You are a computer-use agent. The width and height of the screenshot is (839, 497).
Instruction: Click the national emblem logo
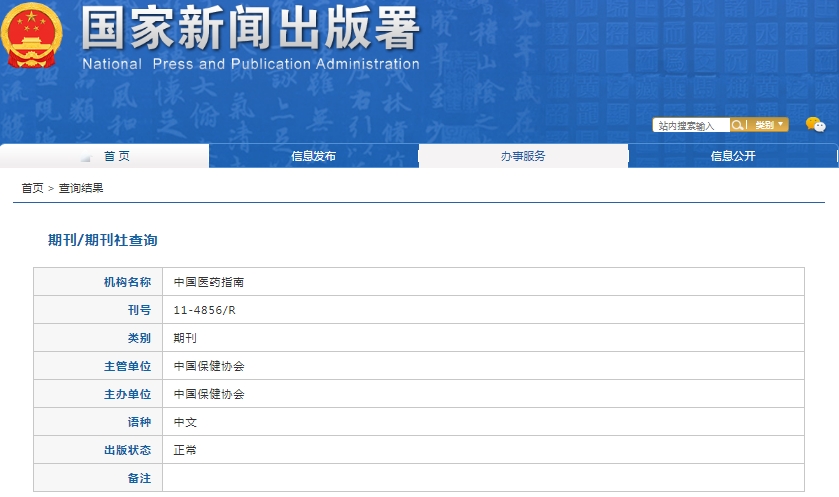[33, 38]
